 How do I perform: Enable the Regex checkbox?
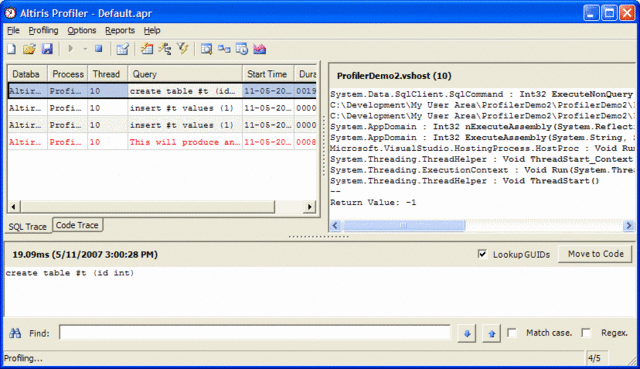(x=586, y=333)
